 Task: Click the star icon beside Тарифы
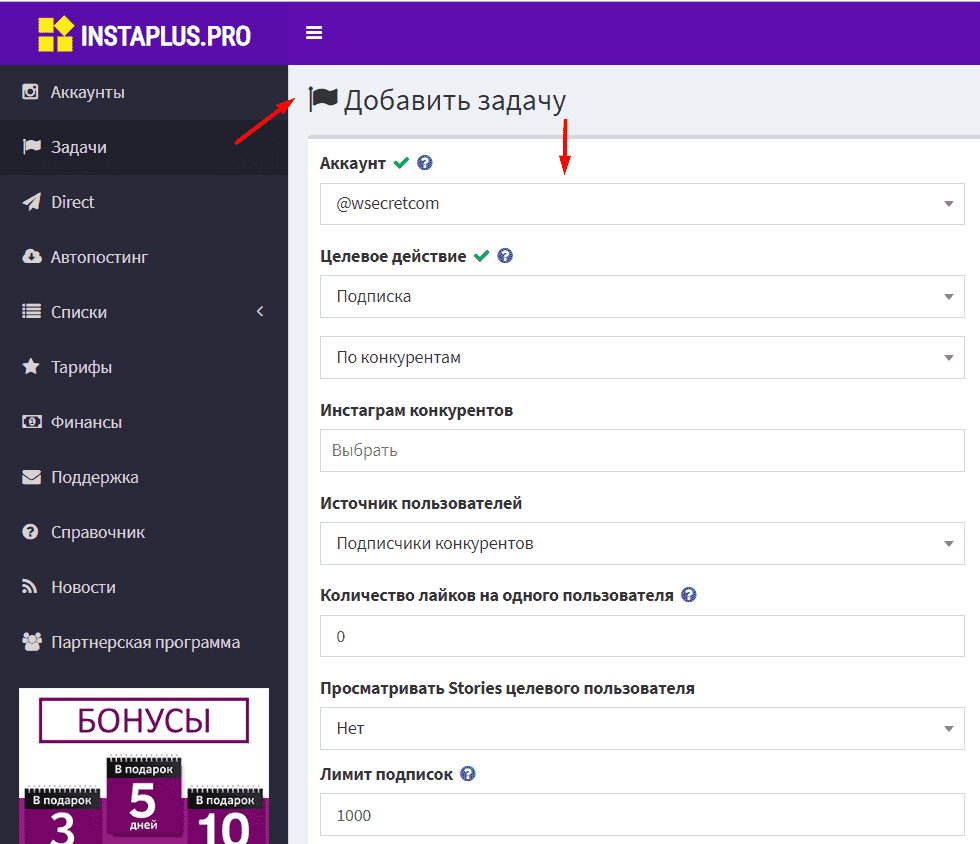[31, 366]
